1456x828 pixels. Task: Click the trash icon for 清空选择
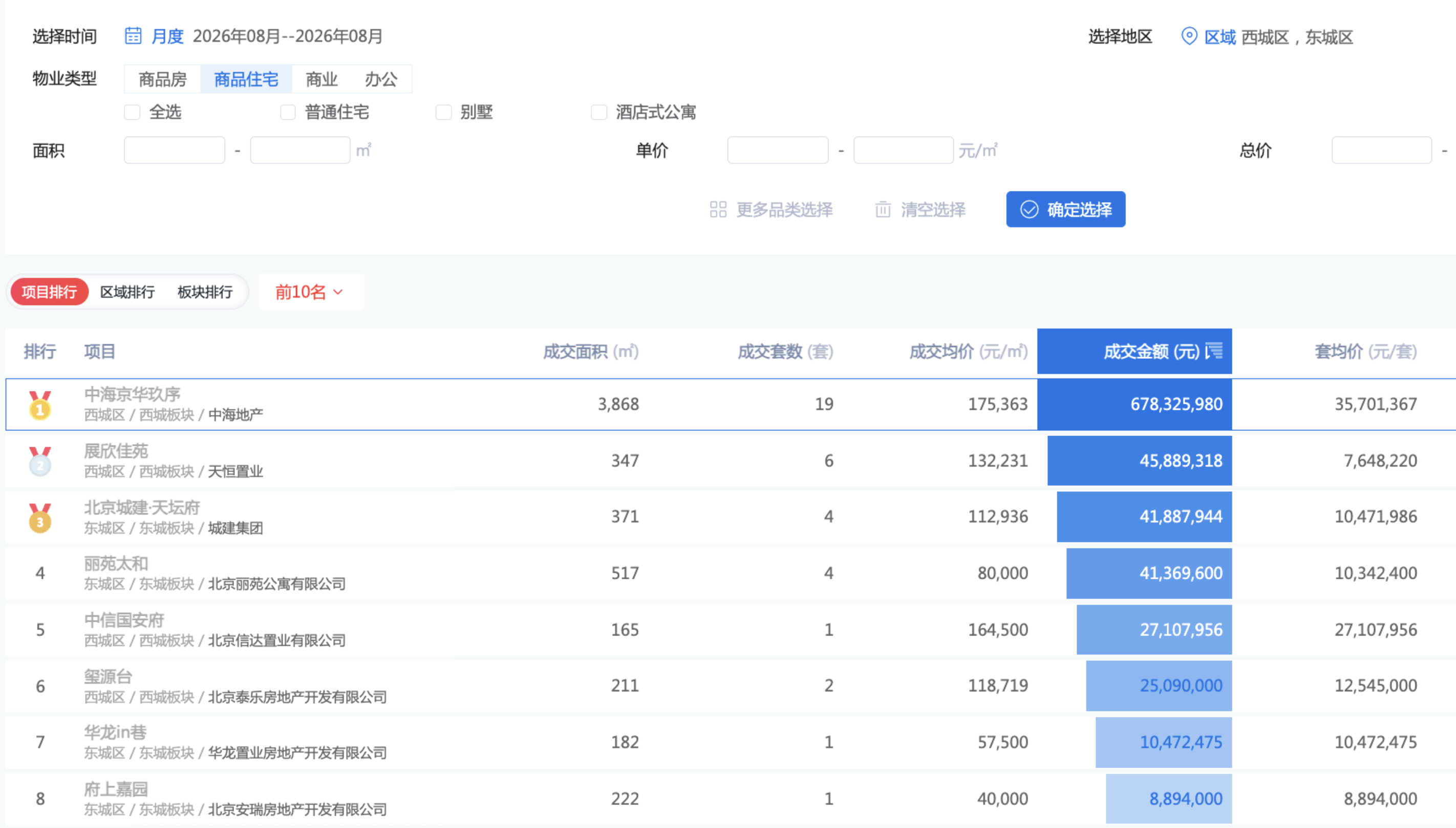pyautogui.click(x=883, y=209)
